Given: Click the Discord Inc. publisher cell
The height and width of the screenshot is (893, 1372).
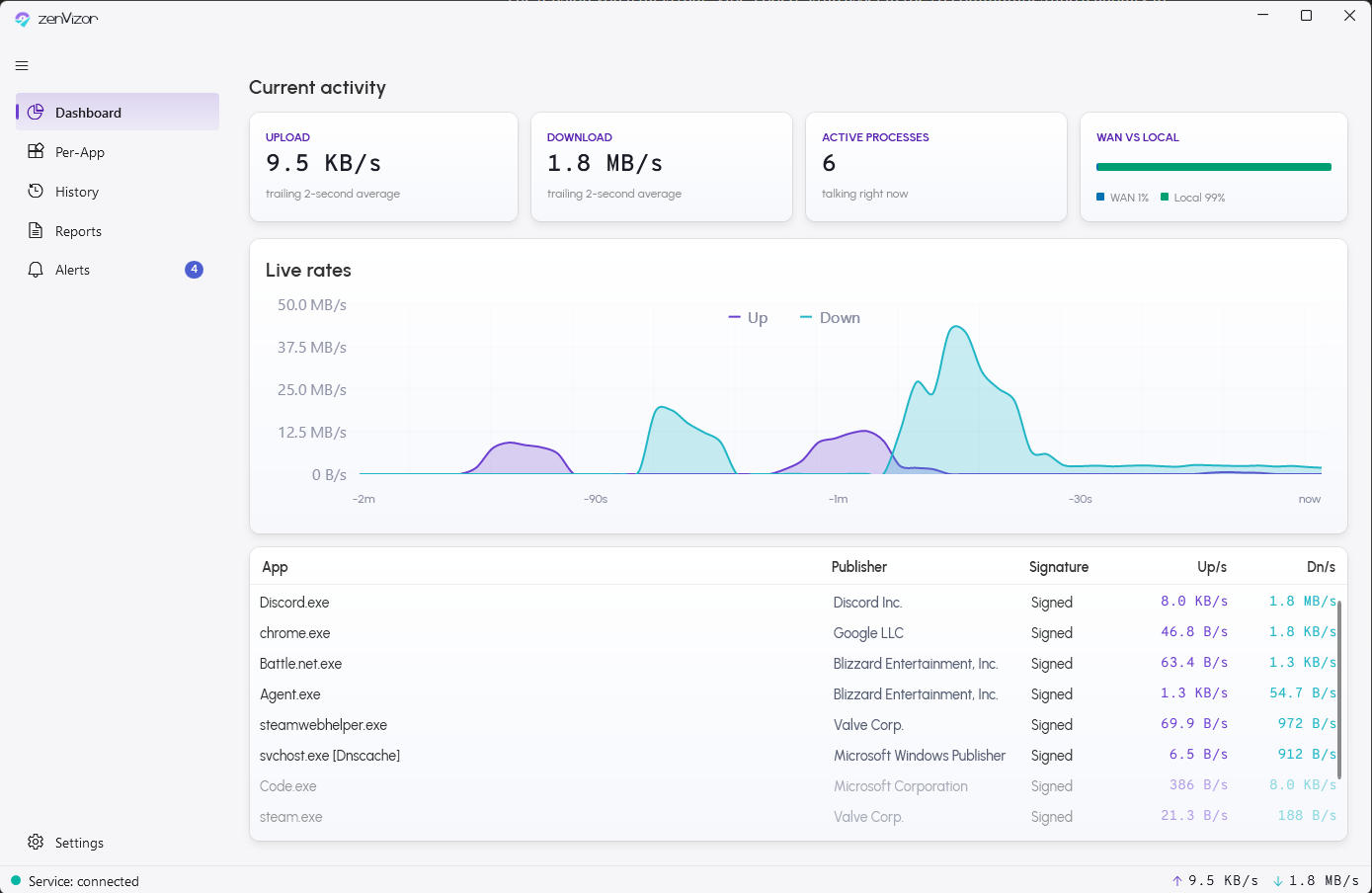Looking at the screenshot, I should [867, 602].
